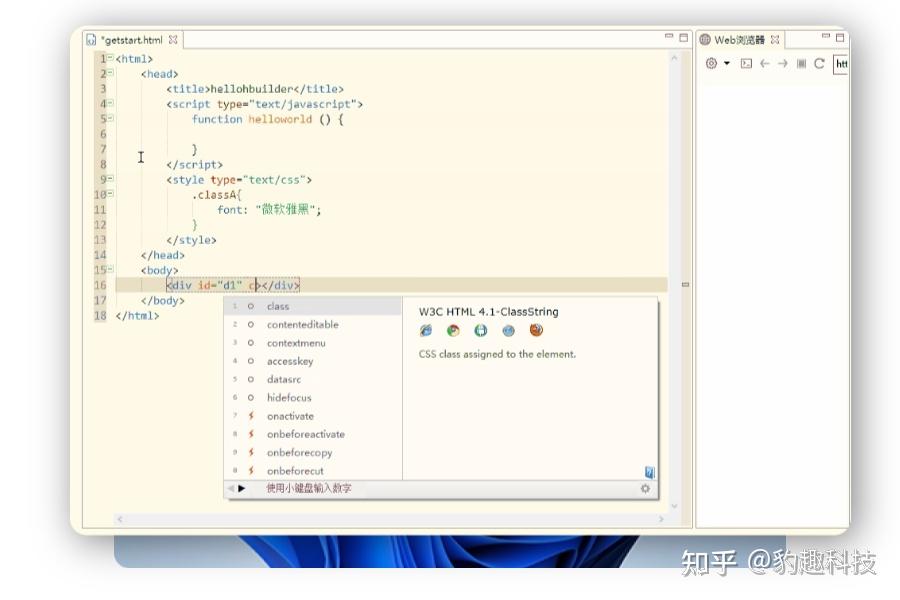The width and height of the screenshot is (900, 600).
Task: Collapse the head tag fold on line 2
Action: [x=110, y=73]
